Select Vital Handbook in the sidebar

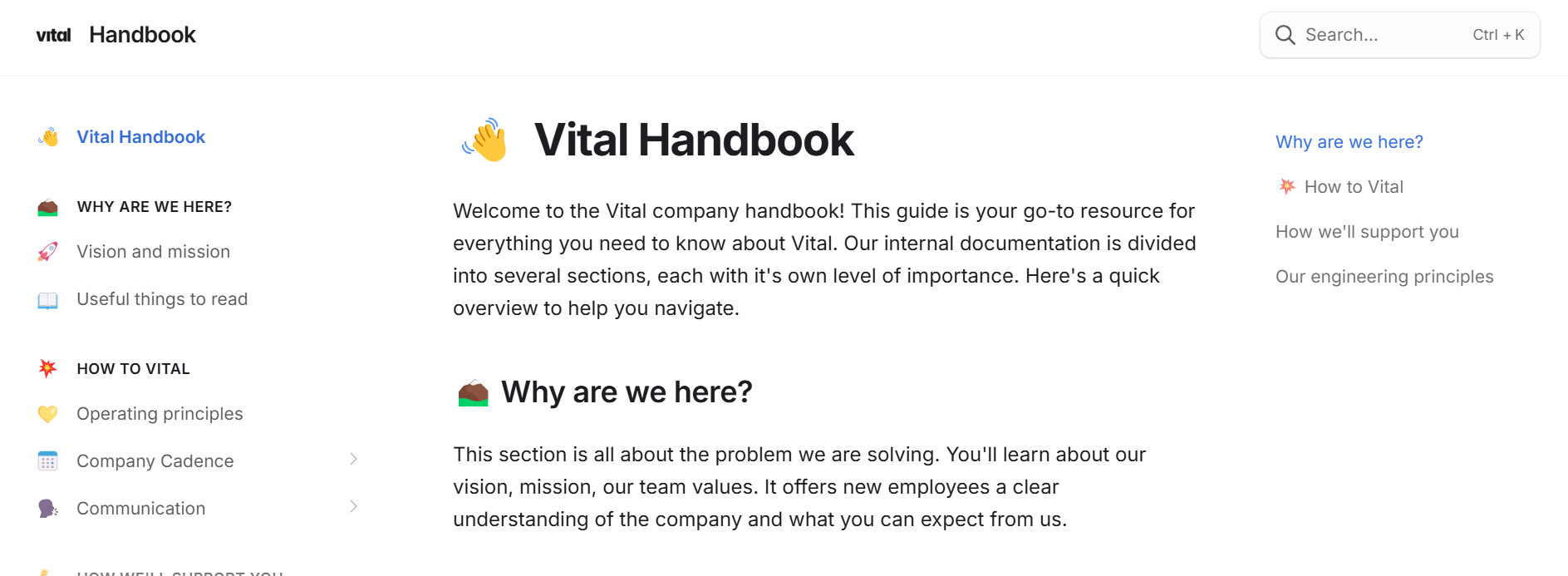(x=140, y=137)
